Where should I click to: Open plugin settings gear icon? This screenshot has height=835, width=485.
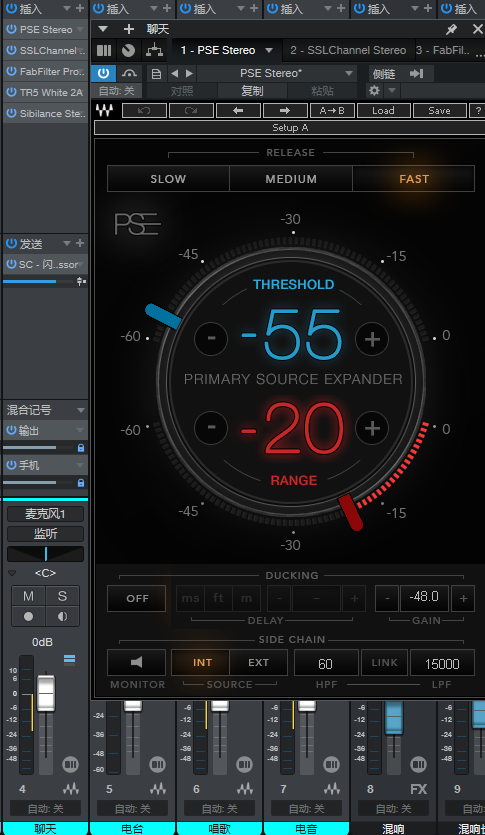pyautogui.click(x=374, y=91)
